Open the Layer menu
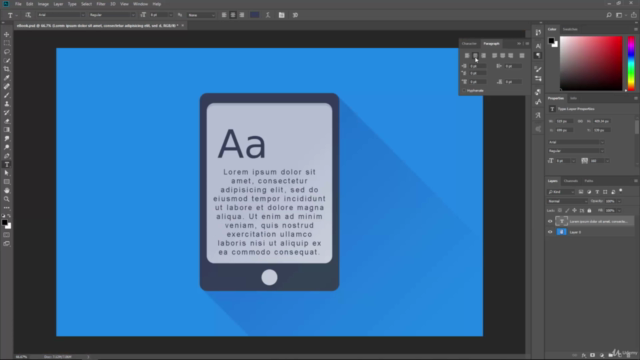640x360 pixels. click(58, 4)
